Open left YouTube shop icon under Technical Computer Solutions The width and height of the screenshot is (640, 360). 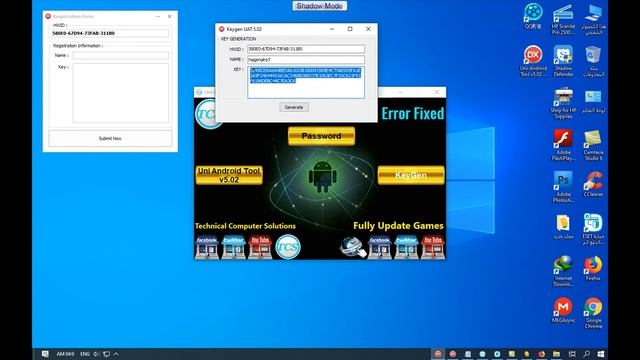coord(260,247)
